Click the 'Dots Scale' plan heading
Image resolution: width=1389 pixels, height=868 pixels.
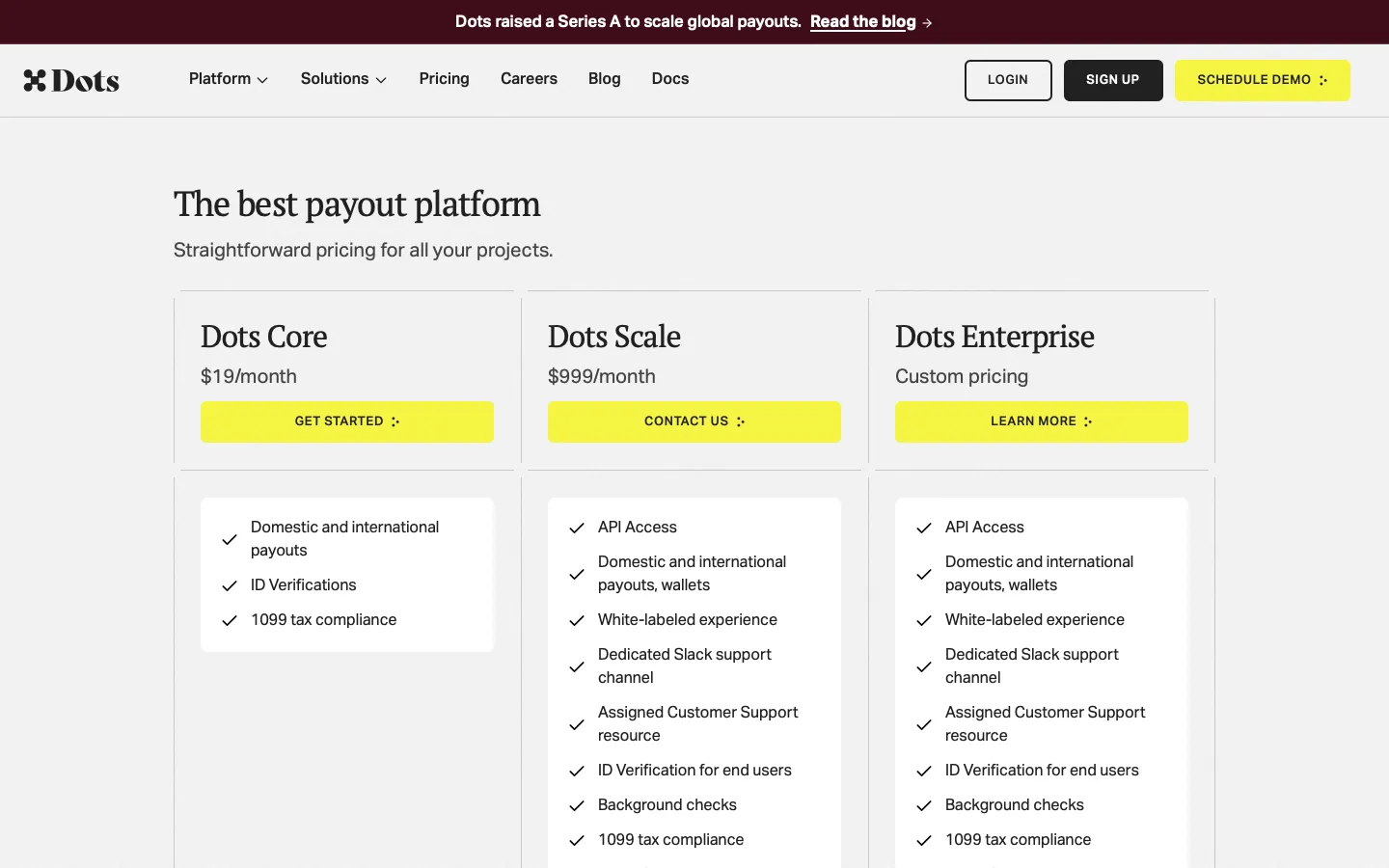[x=614, y=337]
